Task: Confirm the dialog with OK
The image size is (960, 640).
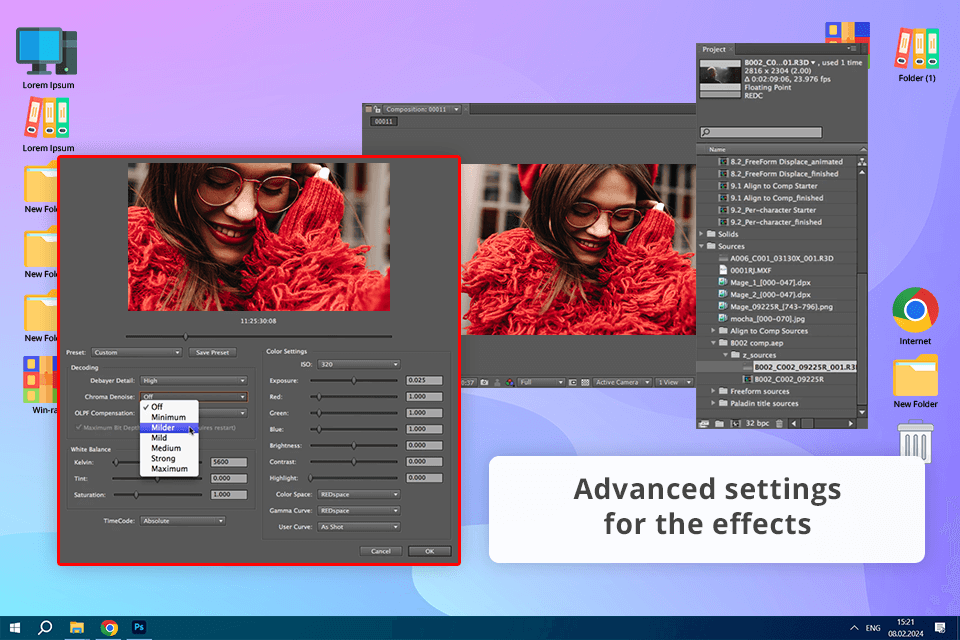Action: [x=430, y=551]
